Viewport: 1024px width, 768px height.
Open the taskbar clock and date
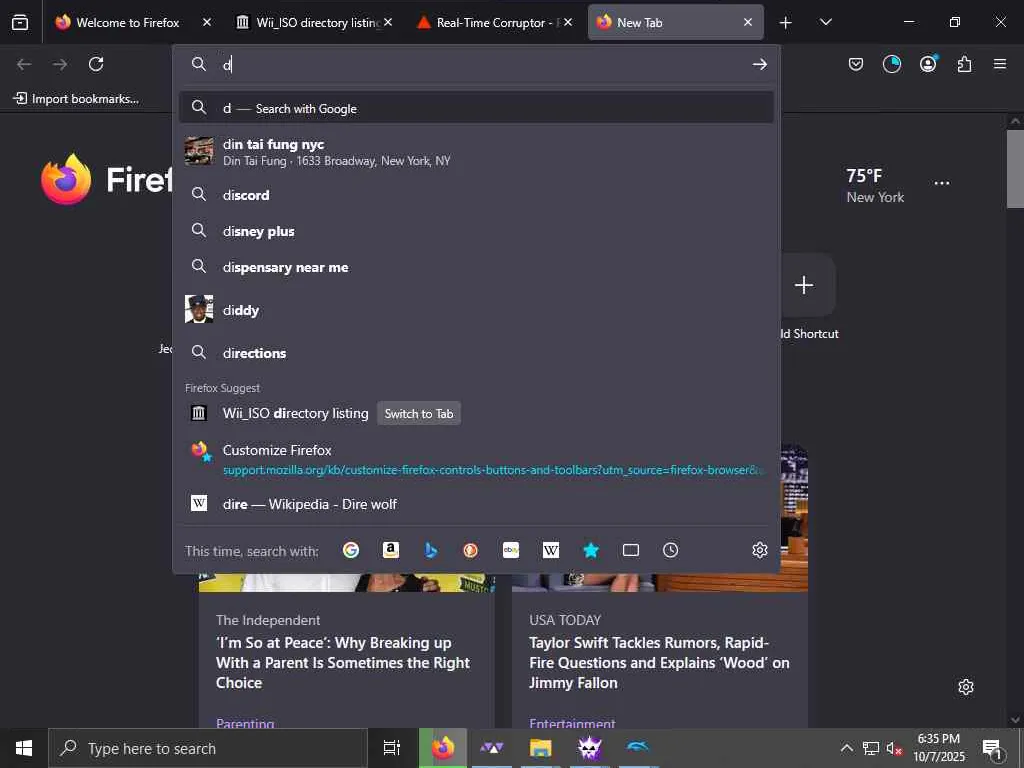(938, 748)
